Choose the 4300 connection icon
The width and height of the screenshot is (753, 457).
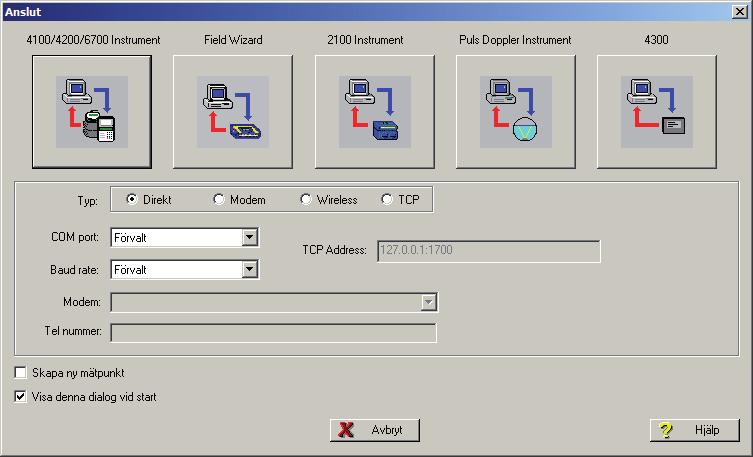click(656, 112)
